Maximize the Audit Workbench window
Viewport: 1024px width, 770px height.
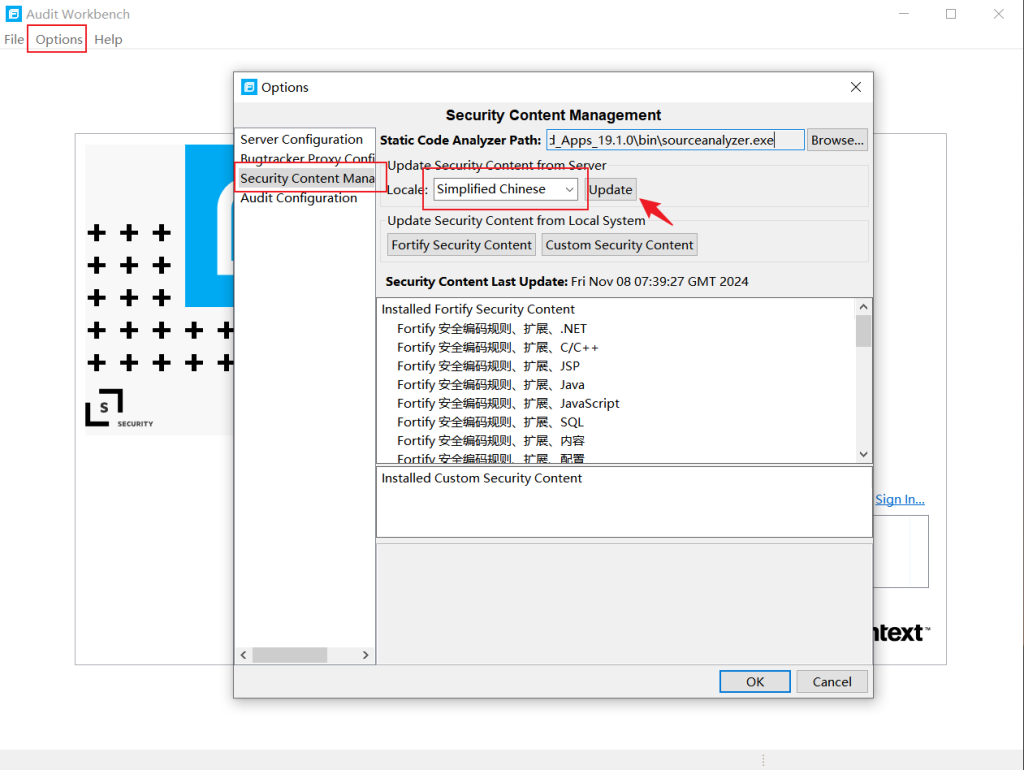point(951,14)
